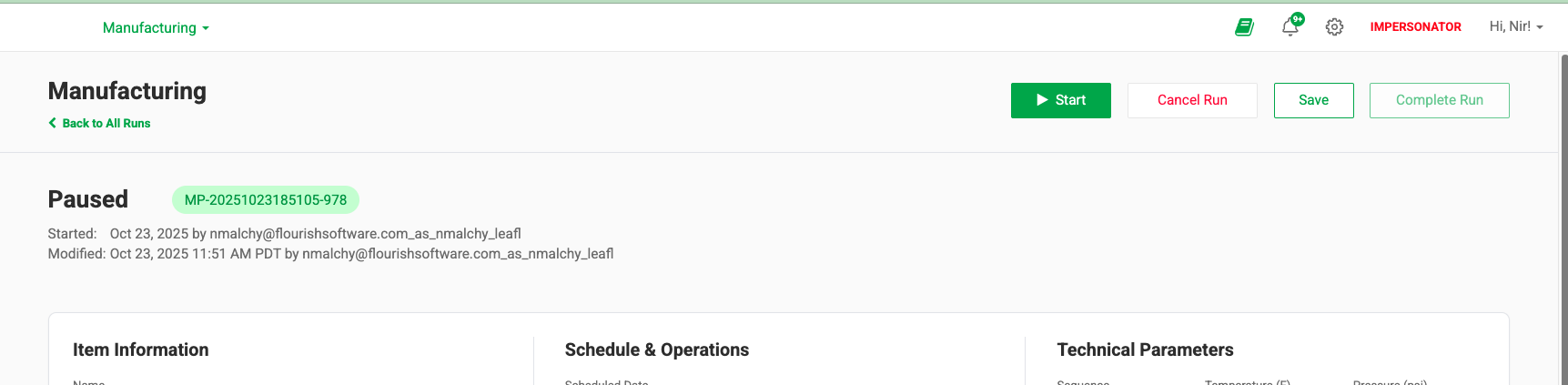Click the back chevron beside All Runs
This screenshot has width=1568, height=385.
pyautogui.click(x=53, y=123)
